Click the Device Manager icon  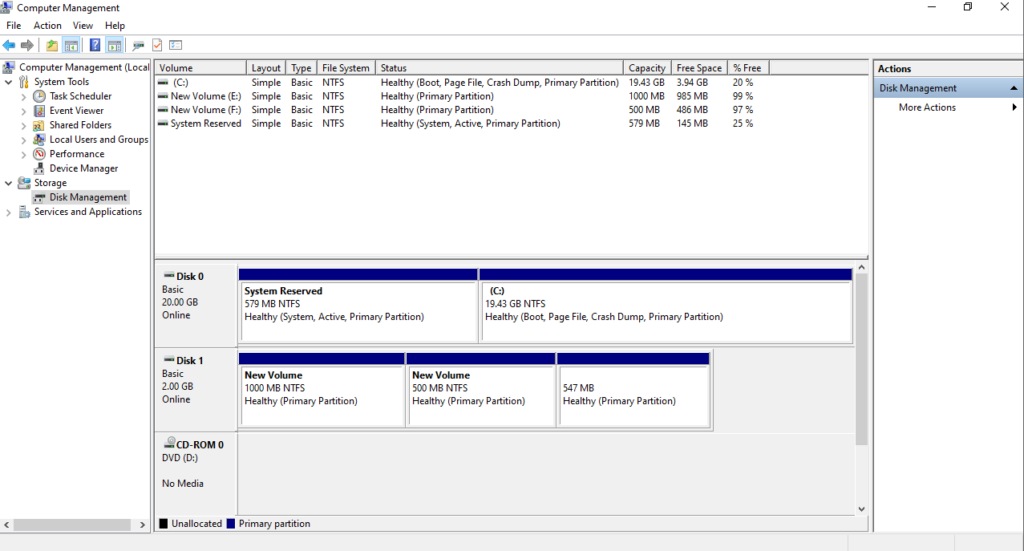(x=39, y=168)
